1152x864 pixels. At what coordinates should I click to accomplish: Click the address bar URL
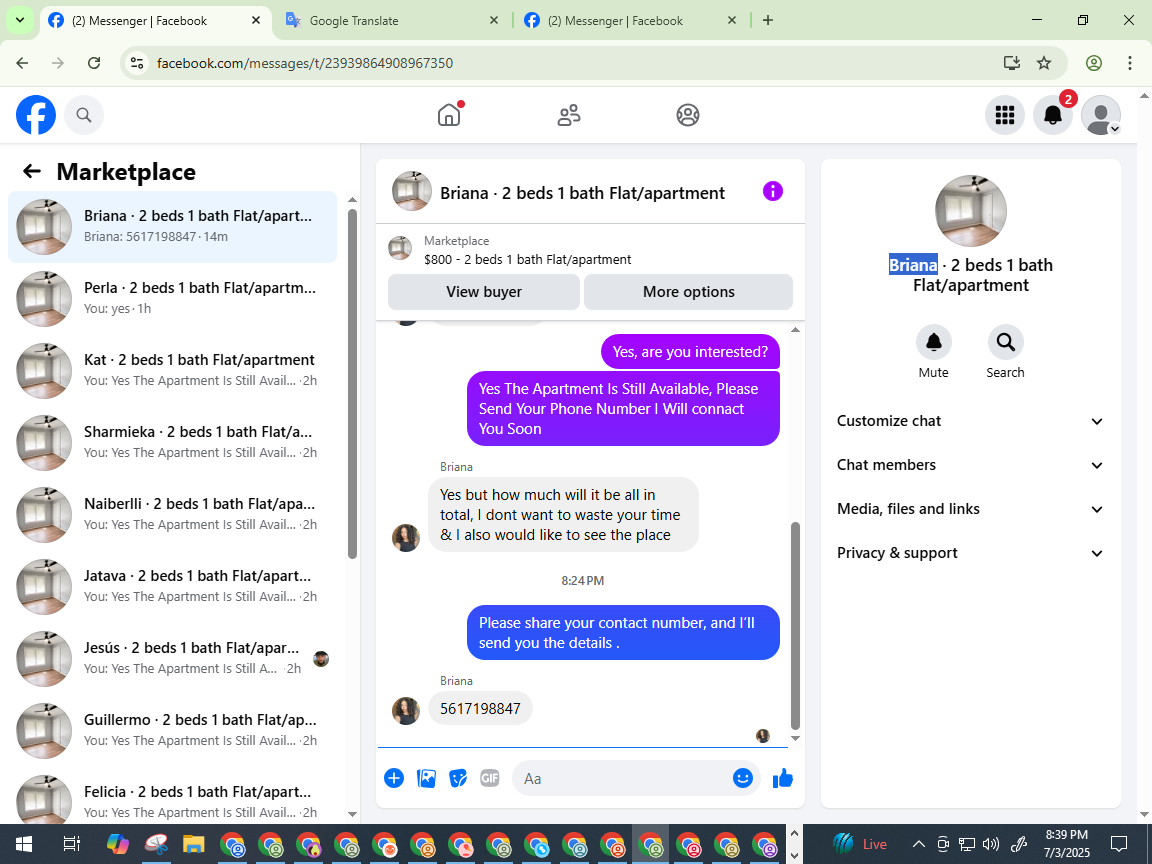pyautogui.click(x=305, y=63)
